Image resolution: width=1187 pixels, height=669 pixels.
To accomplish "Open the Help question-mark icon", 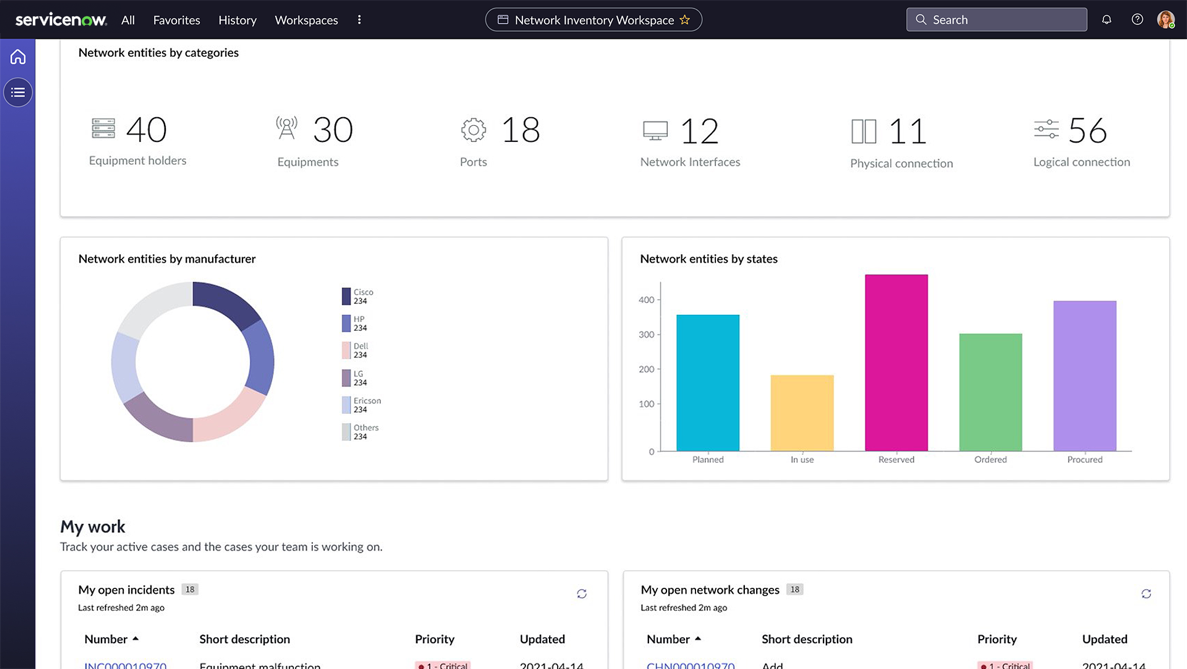I will [1137, 19].
